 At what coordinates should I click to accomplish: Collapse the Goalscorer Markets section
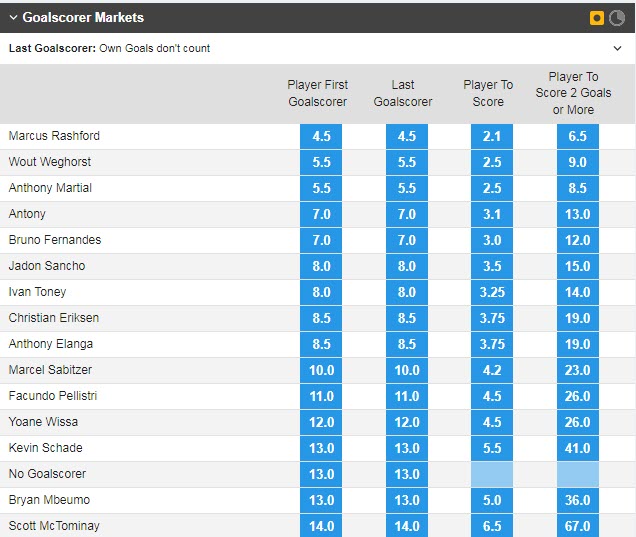coord(13,18)
